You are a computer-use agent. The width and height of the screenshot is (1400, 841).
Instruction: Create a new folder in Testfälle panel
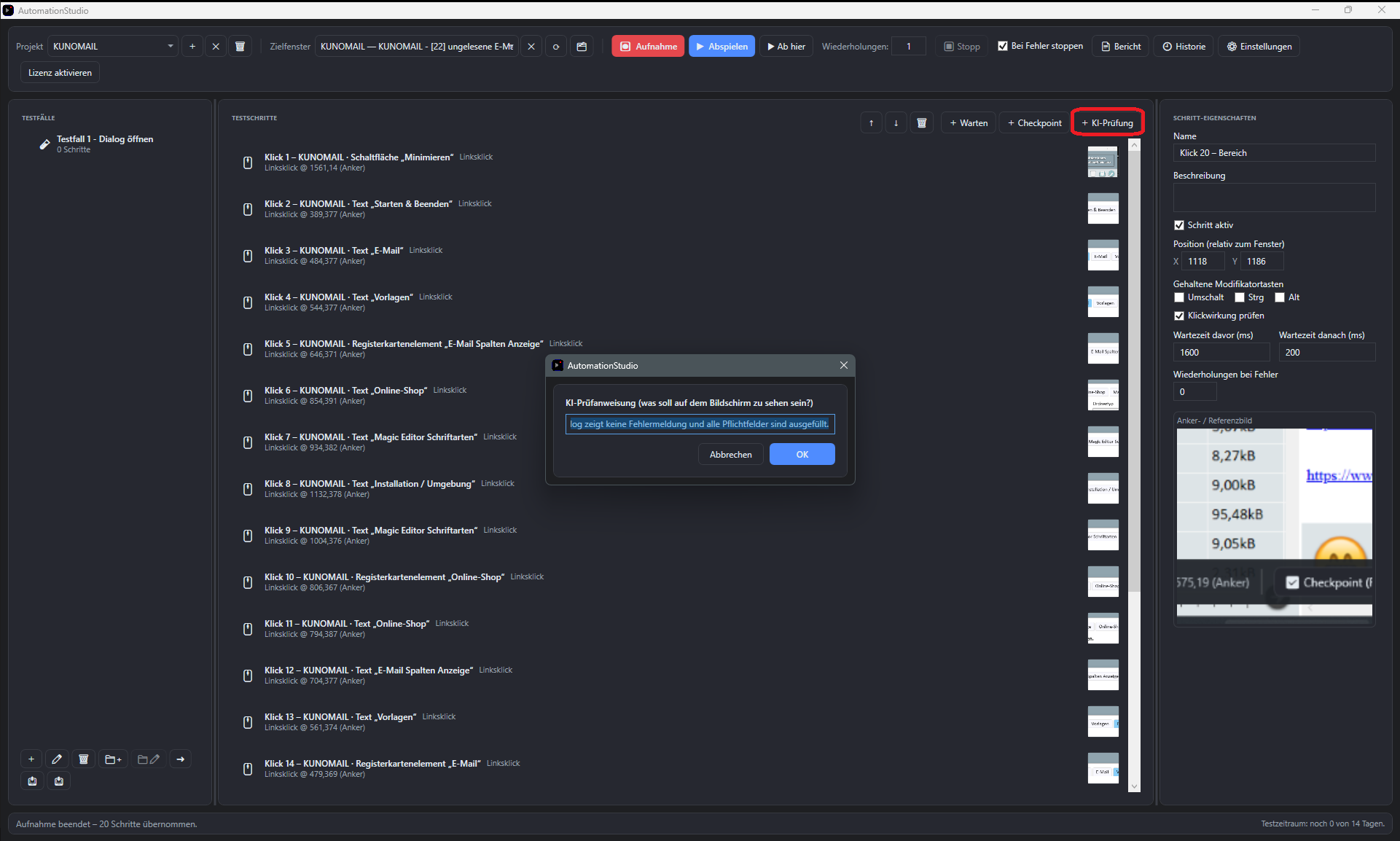pyautogui.click(x=113, y=759)
